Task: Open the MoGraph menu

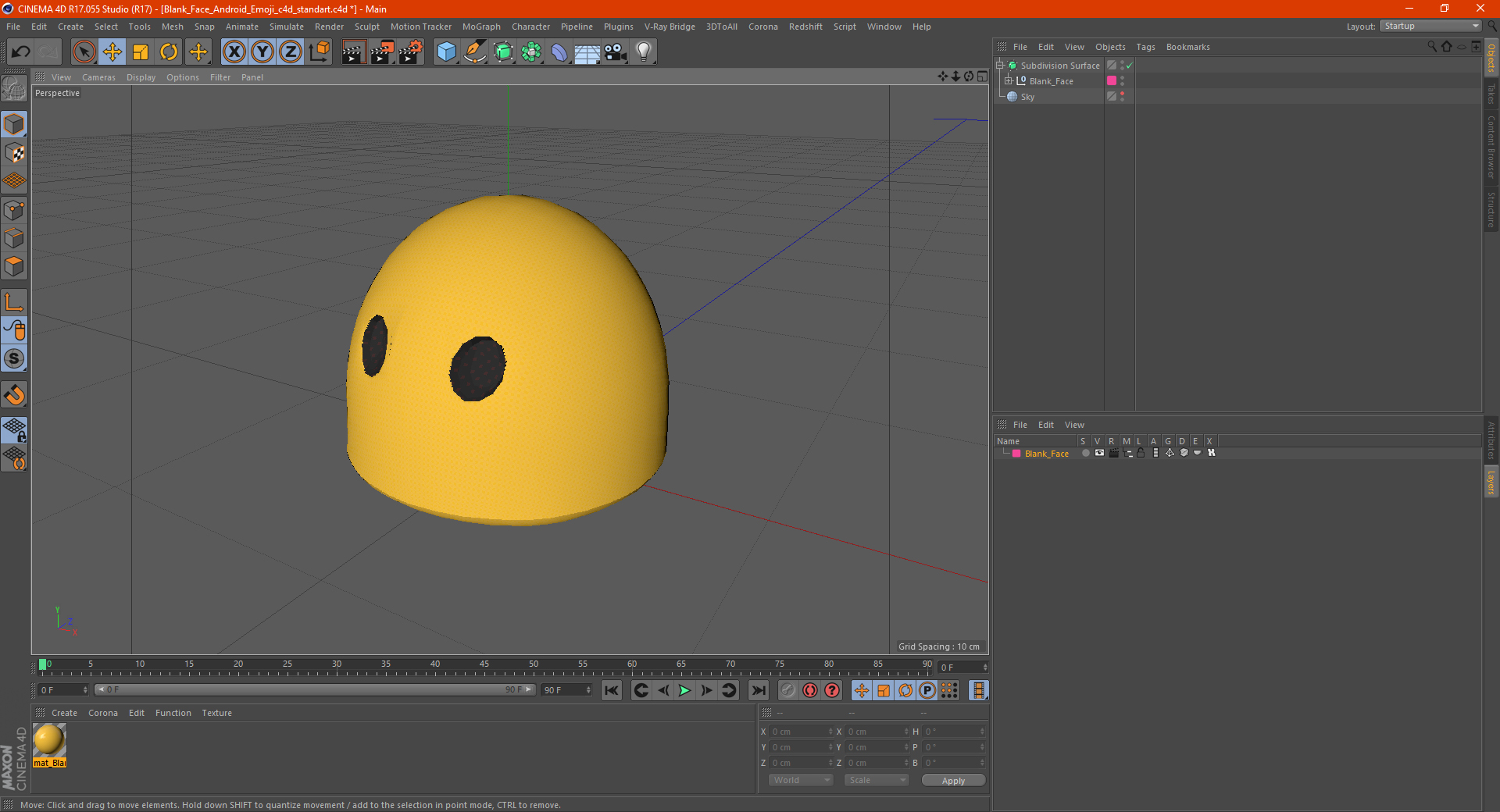Action: [480, 27]
